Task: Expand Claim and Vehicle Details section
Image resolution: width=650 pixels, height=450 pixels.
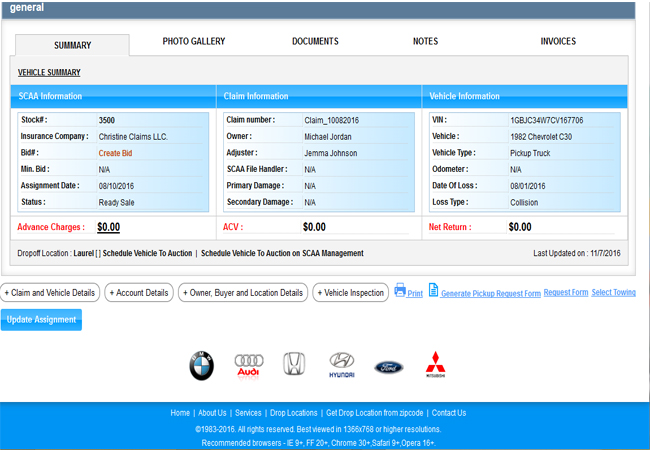Action: 50,293
